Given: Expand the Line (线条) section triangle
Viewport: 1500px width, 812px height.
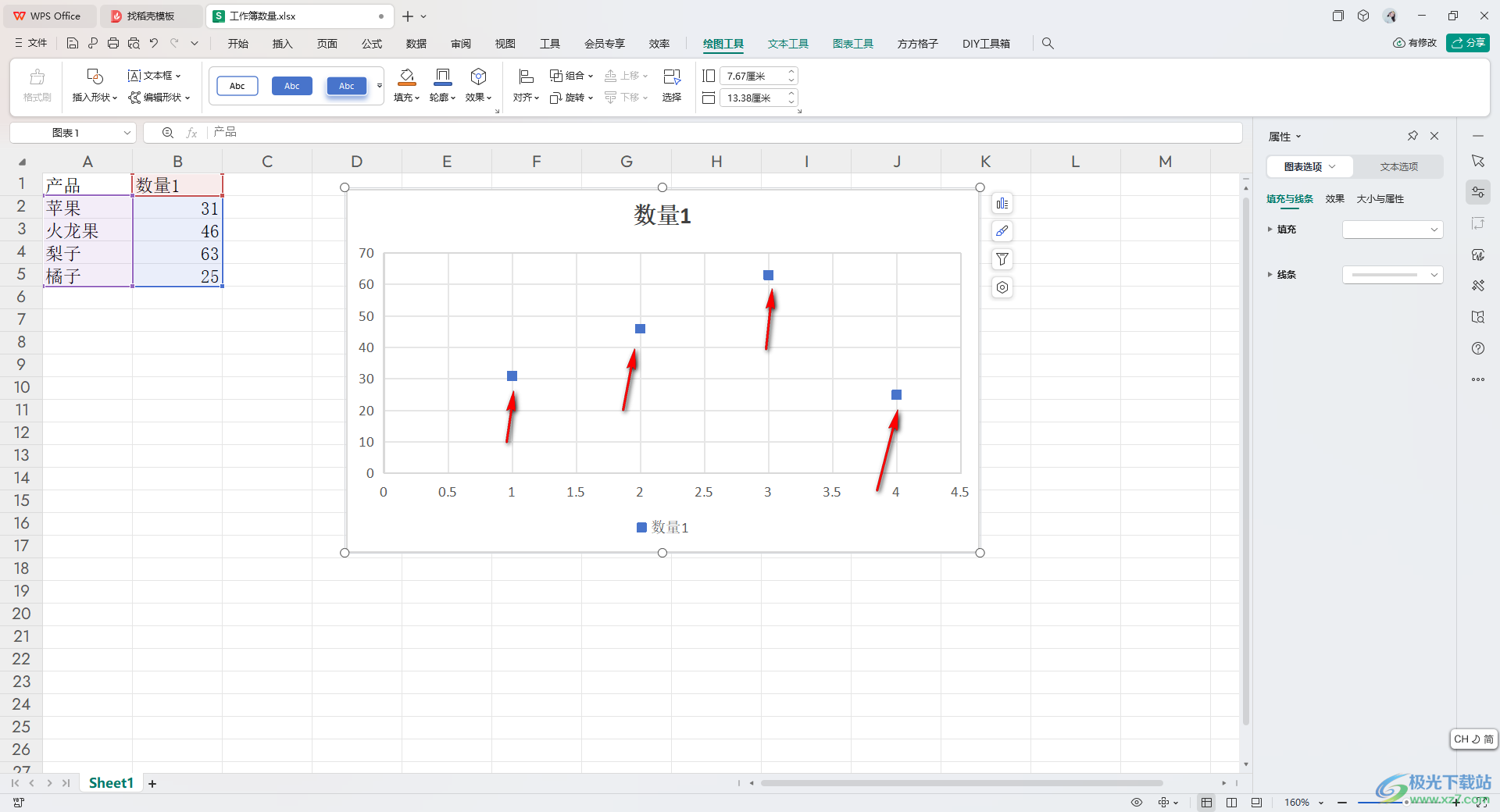Looking at the screenshot, I should pyautogui.click(x=1270, y=275).
